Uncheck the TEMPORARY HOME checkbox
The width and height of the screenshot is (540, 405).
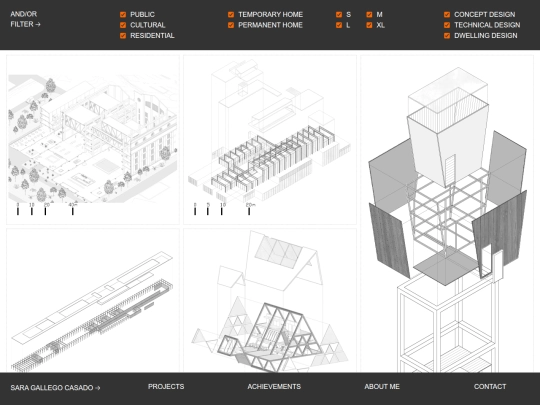pyautogui.click(x=231, y=14)
